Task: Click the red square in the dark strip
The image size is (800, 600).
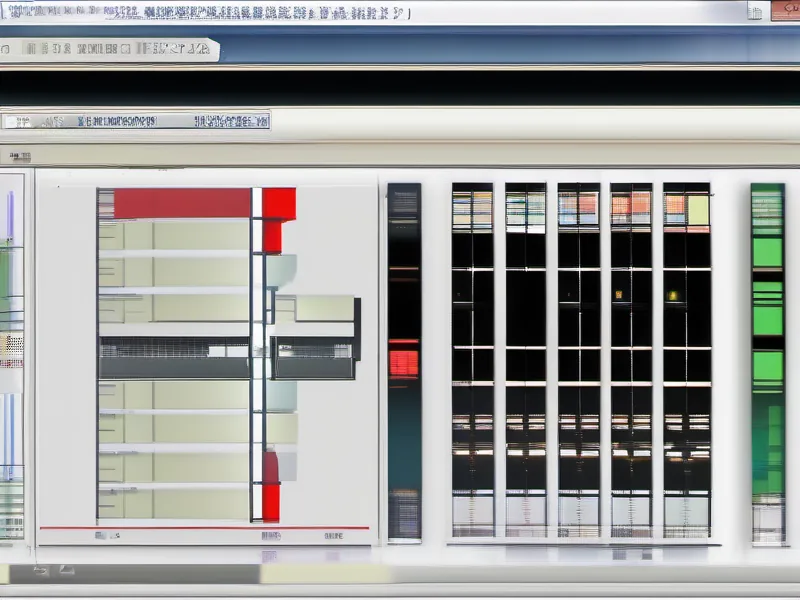Action: (x=404, y=361)
